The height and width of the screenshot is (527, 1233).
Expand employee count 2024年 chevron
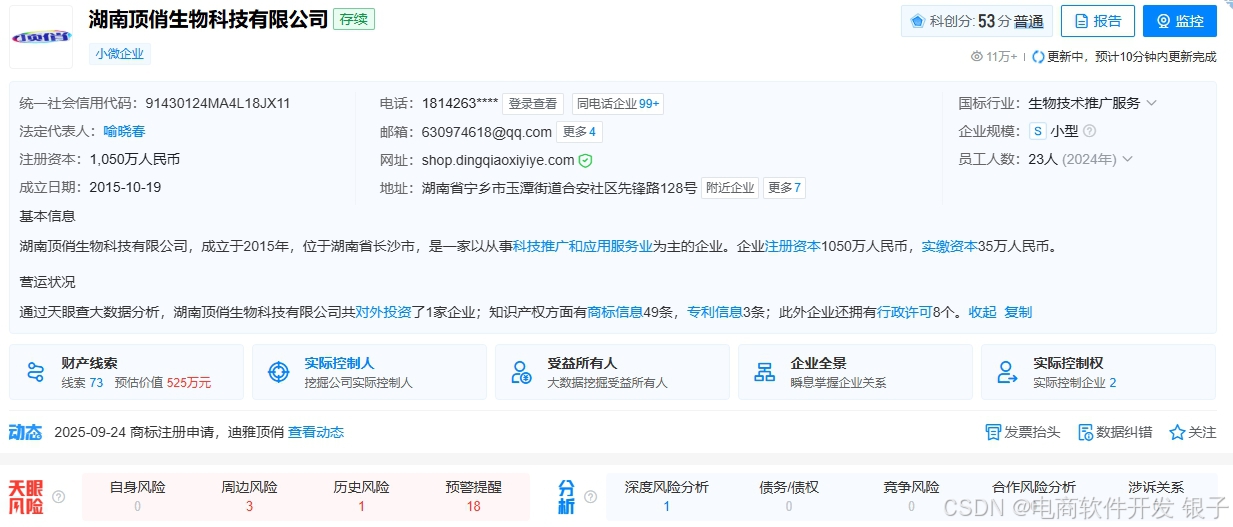click(x=1128, y=159)
